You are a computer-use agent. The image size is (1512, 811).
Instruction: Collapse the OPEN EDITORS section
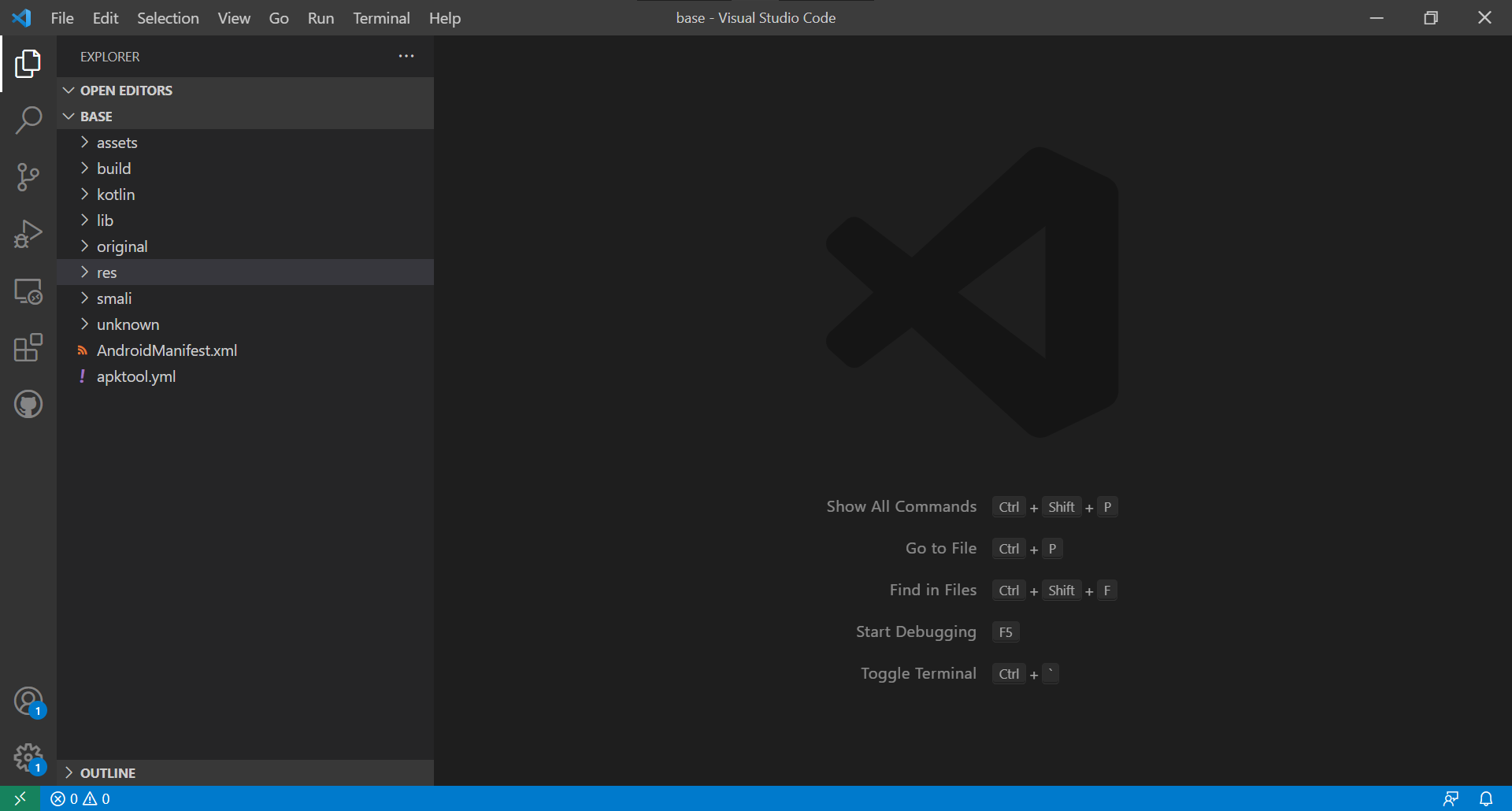[245, 91]
